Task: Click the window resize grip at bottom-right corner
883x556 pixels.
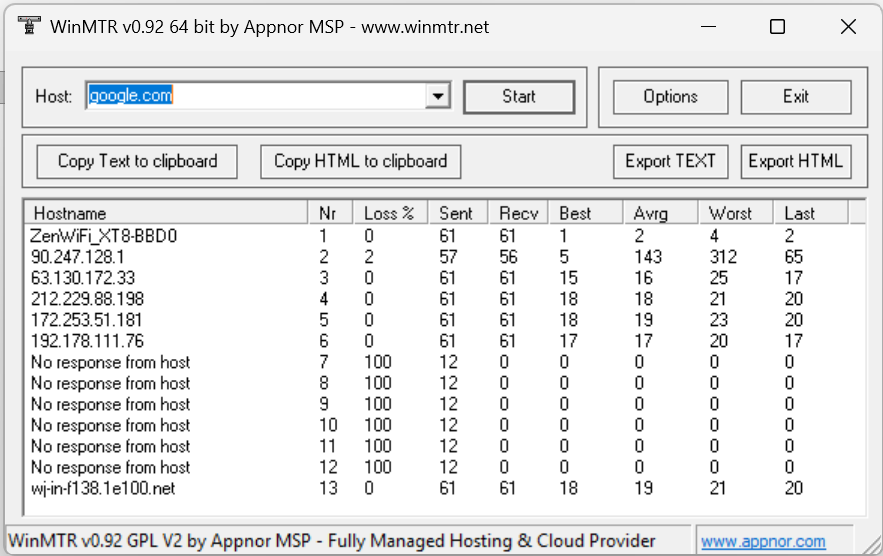Action: [871, 544]
